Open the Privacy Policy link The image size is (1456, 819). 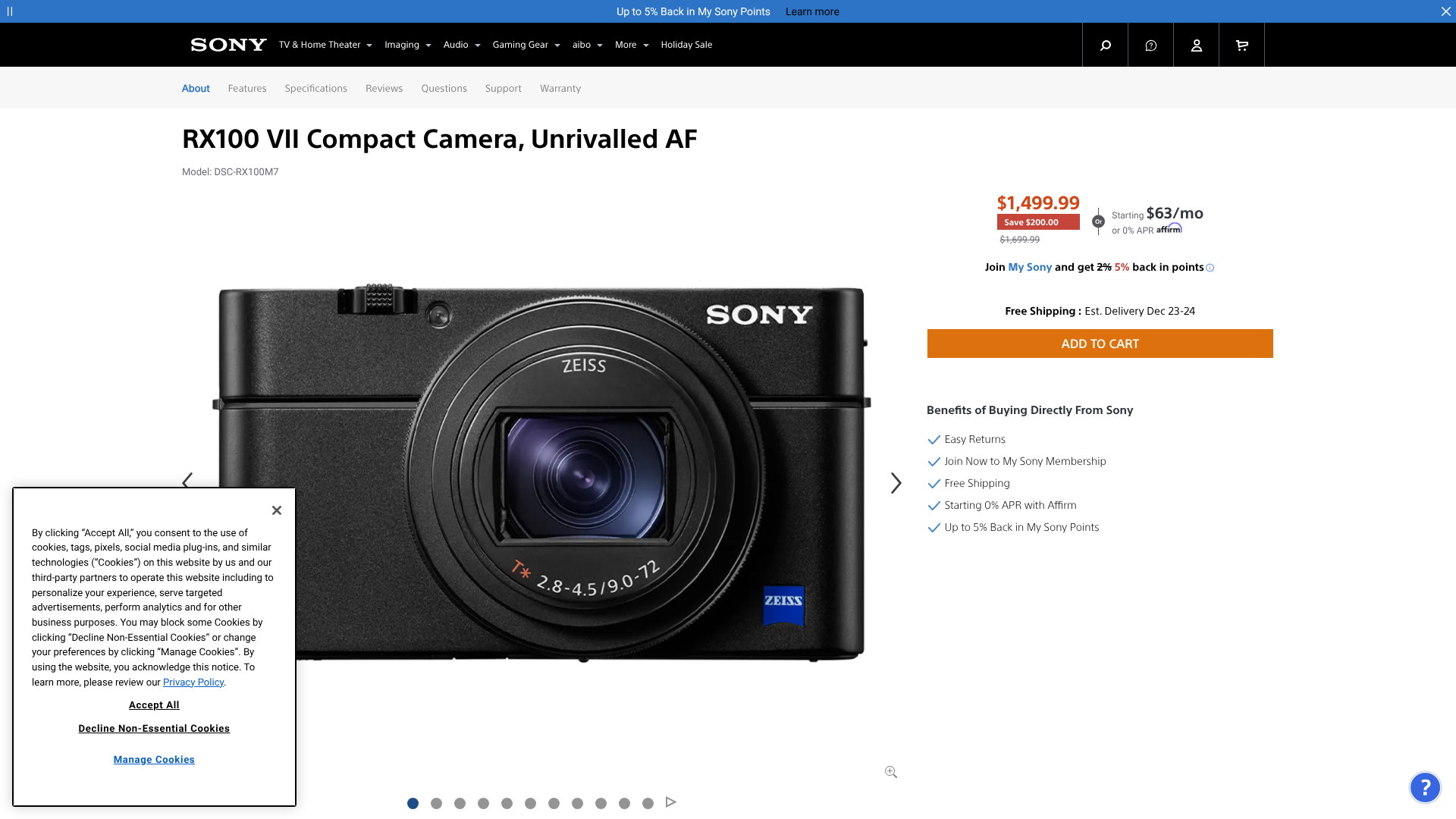193,682
